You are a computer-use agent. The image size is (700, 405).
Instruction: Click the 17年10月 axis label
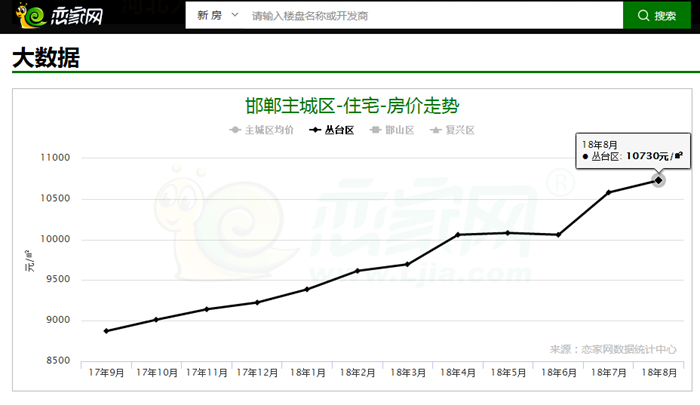click(x=157, y=372)
